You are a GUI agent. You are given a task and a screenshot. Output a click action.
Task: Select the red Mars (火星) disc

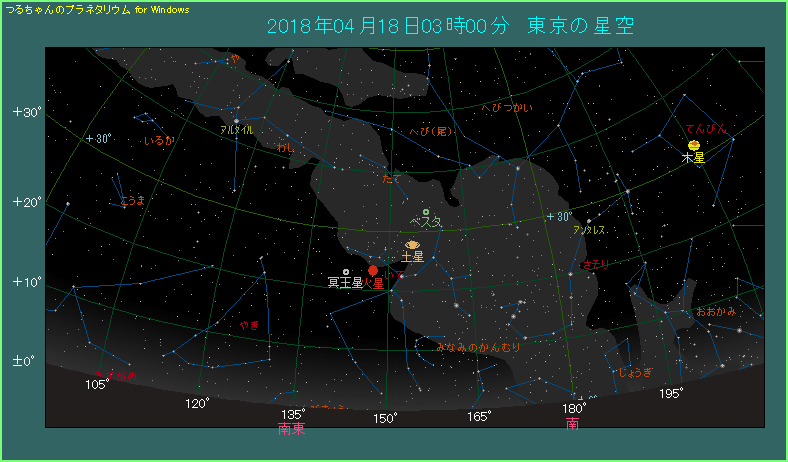[x=373, y=270]
